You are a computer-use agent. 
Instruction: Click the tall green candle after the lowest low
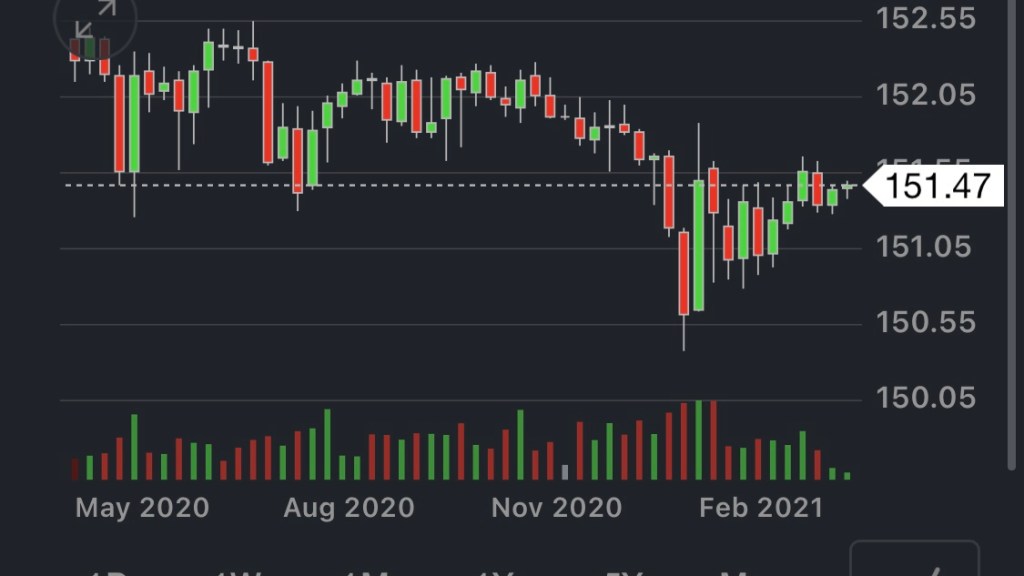pyautogui.click(x=699, y=245)
